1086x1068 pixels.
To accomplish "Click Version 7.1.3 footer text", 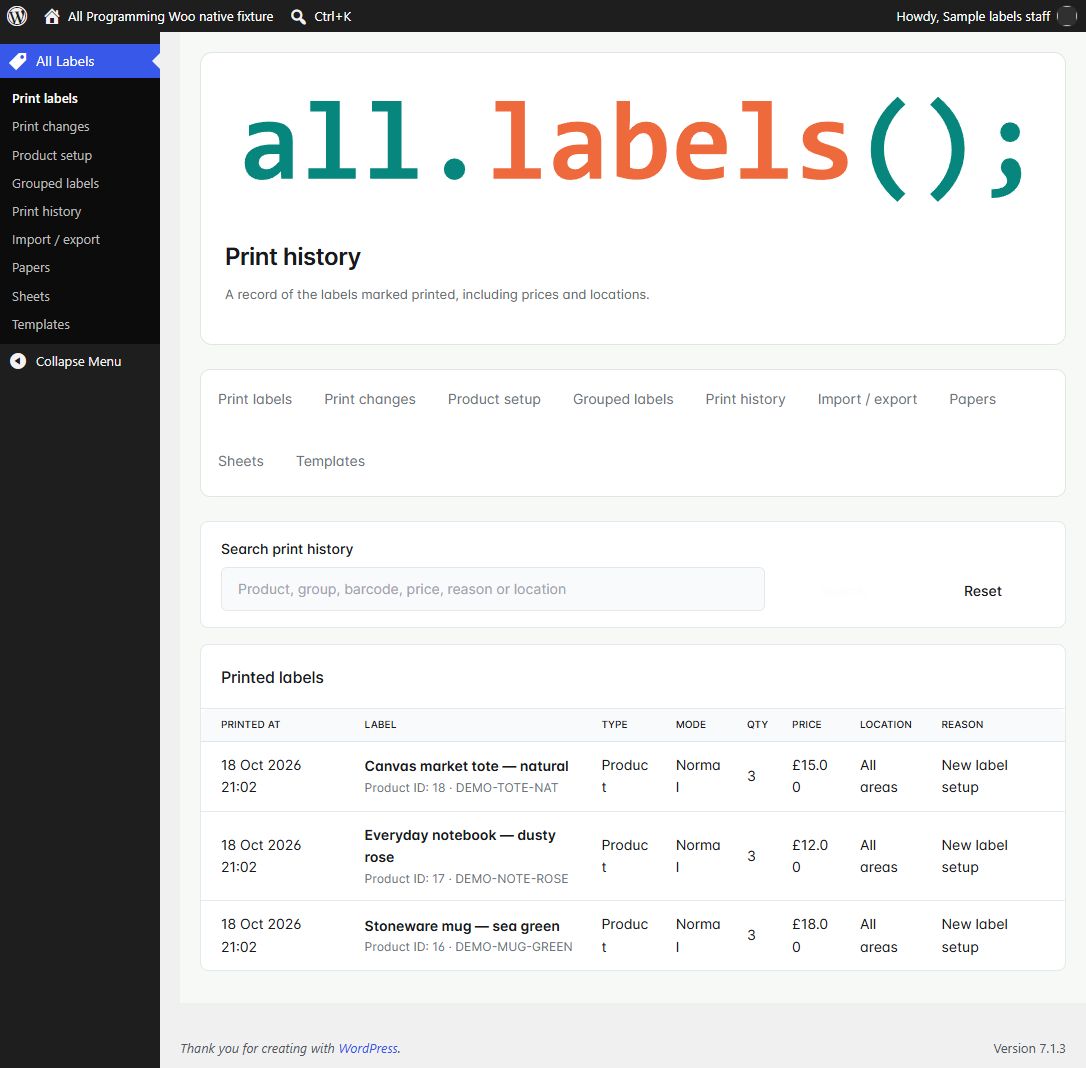I will click(1029, 1049).
